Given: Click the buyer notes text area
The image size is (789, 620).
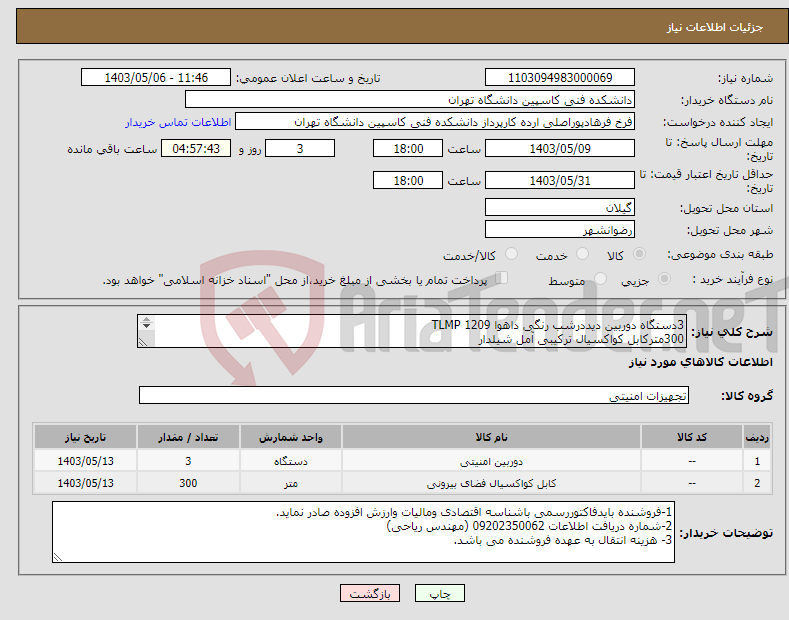Looking at the screenshot, I should [x=363, y=532].
